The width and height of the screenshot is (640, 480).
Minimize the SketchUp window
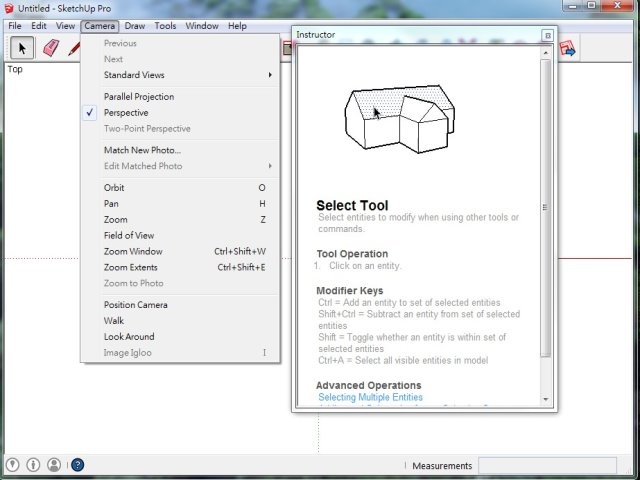coord(573,5)
